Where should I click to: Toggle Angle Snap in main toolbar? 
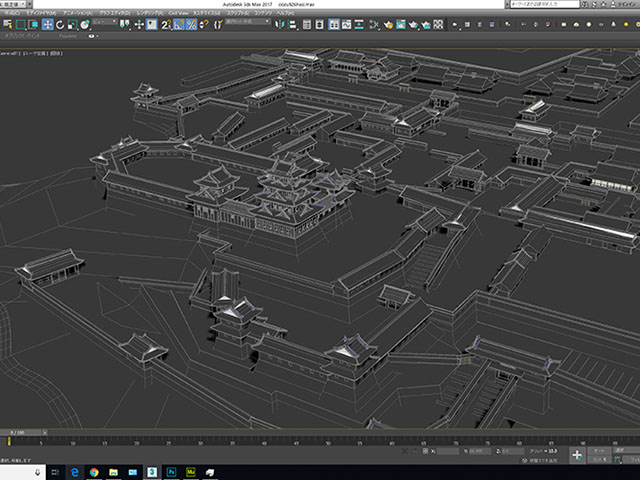(x=178, y=25)
